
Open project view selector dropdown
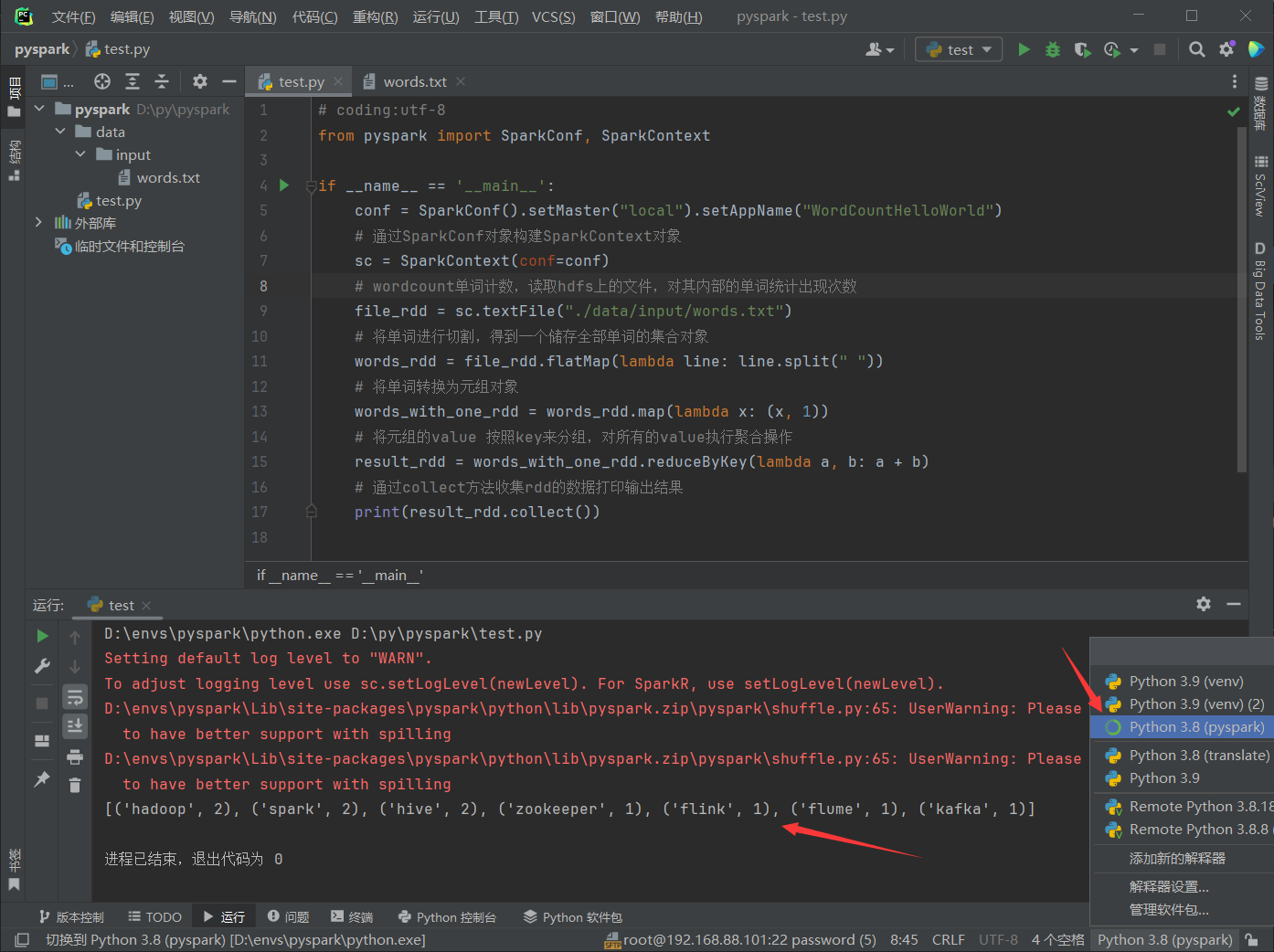57,81
